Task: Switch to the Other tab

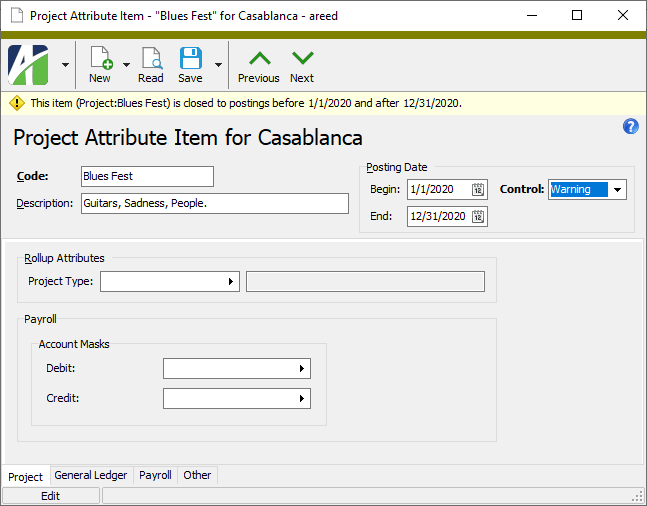Action: pyautogui.click(x=197, y=476)
